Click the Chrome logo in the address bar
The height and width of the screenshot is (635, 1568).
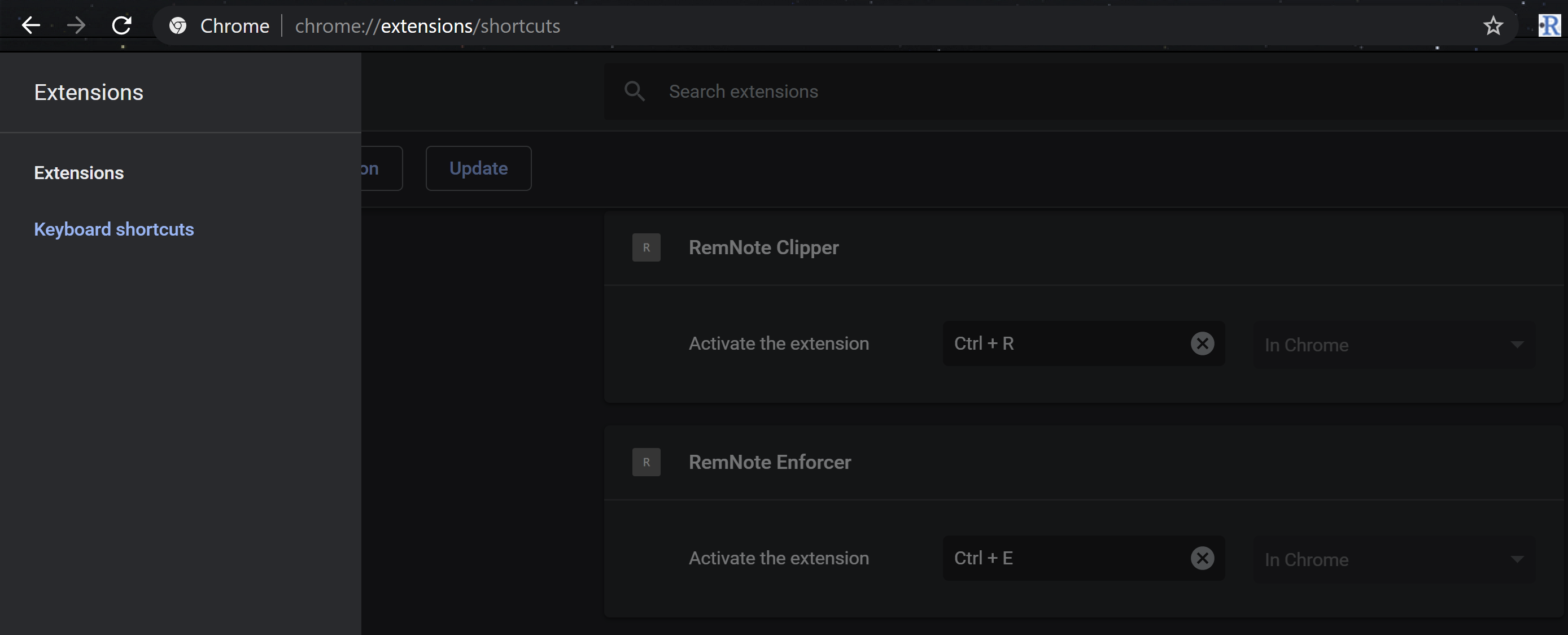[177, 25]
